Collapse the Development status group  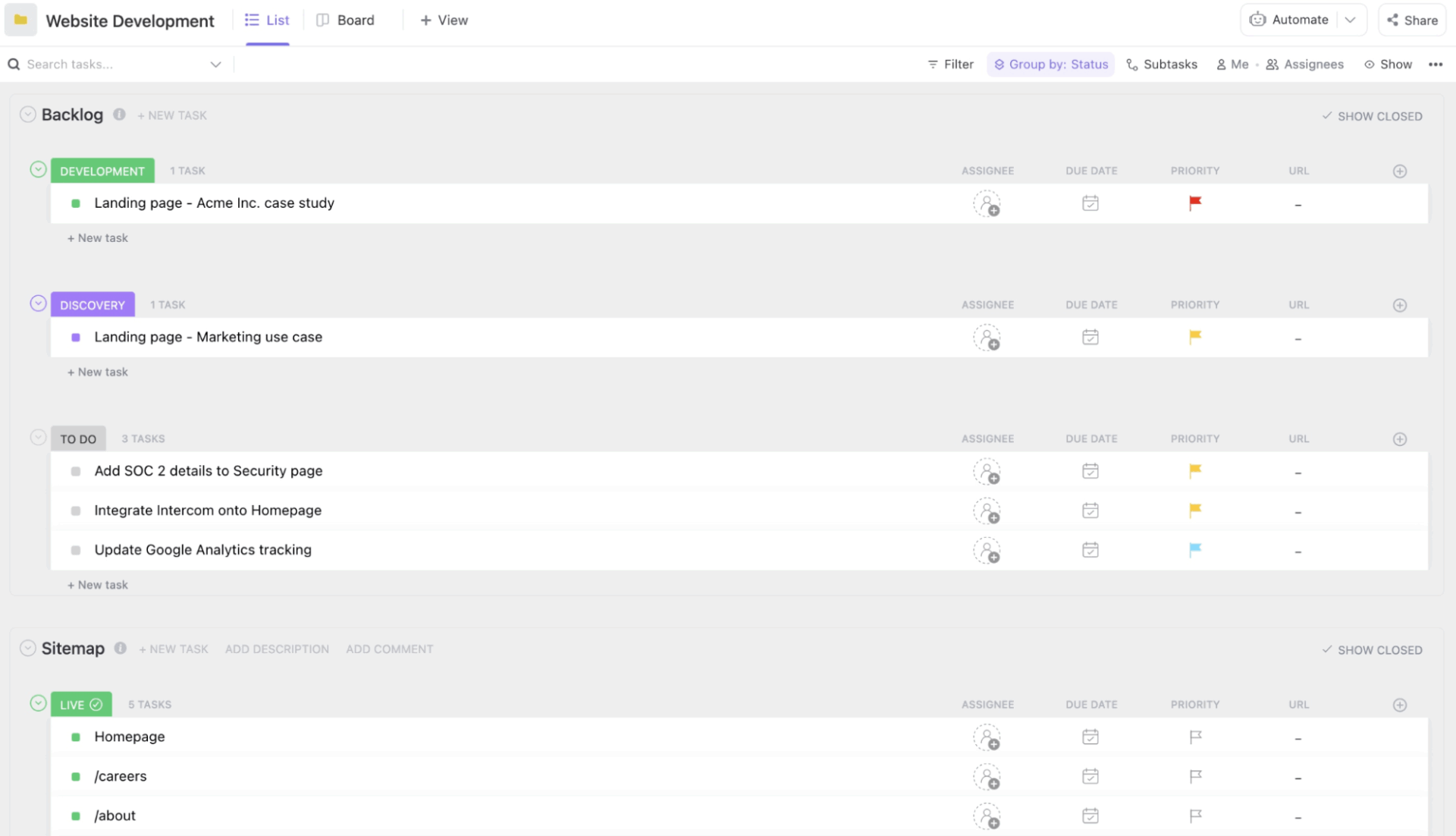38,170
